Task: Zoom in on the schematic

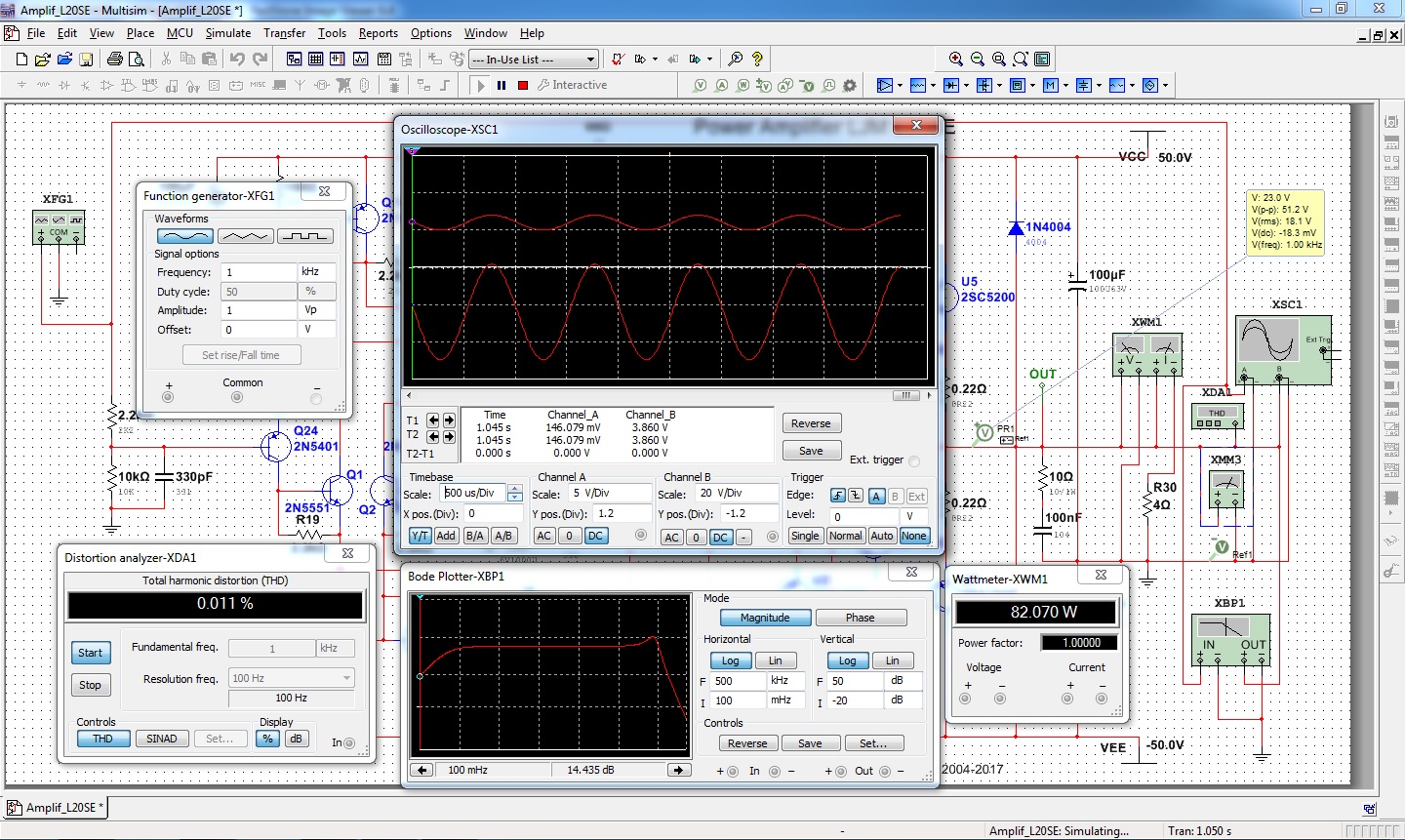Action: click(956, 60)
